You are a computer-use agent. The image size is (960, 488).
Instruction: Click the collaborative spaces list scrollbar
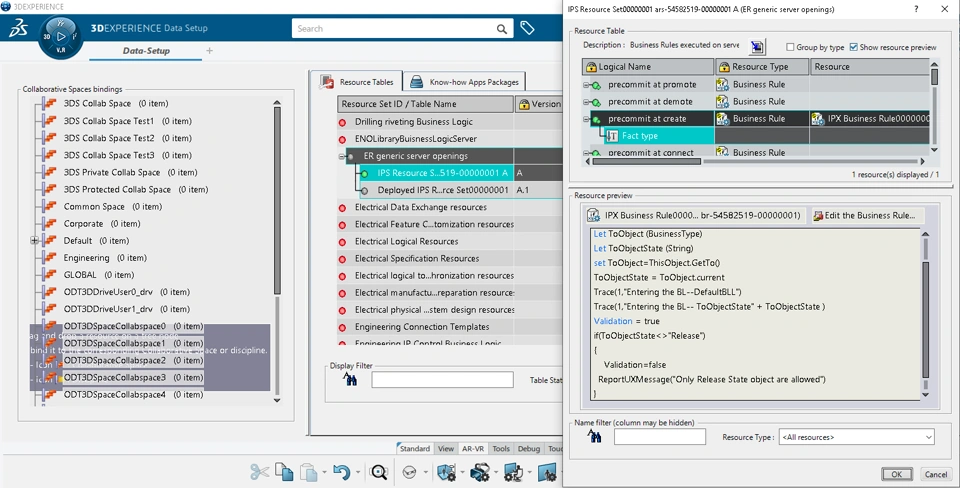tap(277, 201)
